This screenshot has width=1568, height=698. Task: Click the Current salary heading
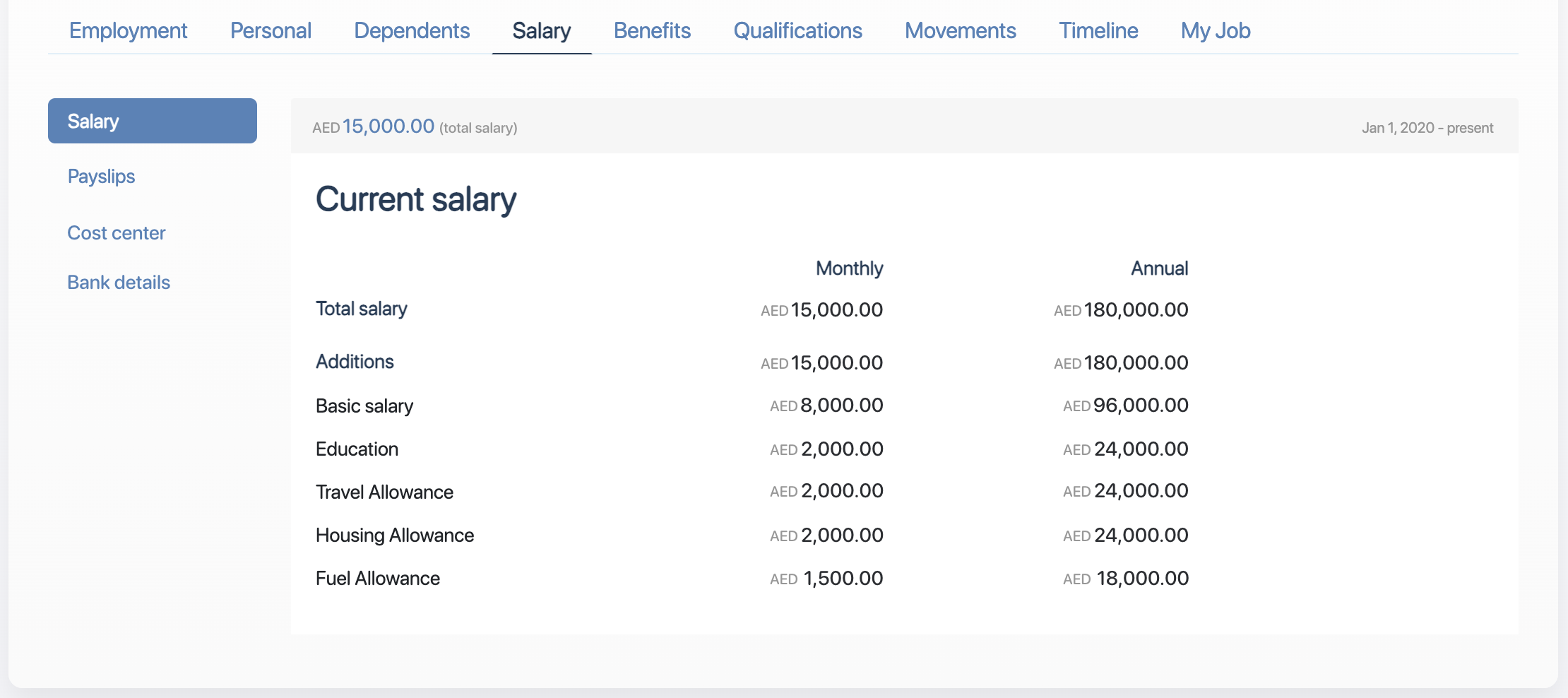[x=415, y=199]
